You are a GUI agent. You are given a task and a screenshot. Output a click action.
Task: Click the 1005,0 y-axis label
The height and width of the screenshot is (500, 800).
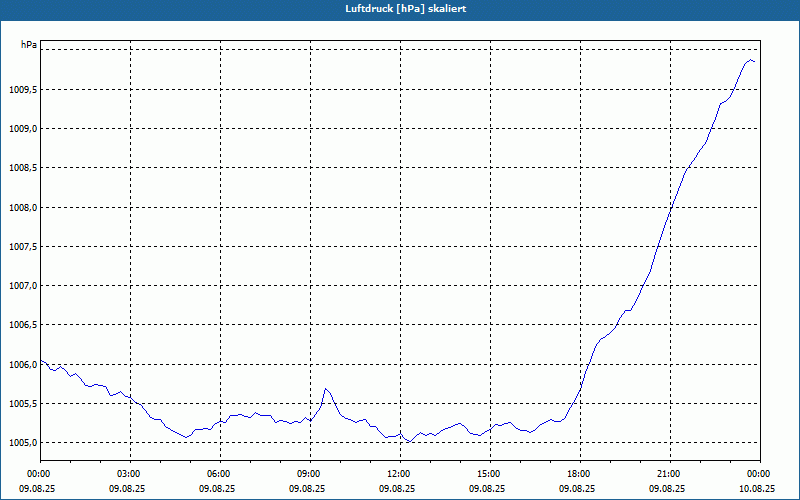click(23, 443)
